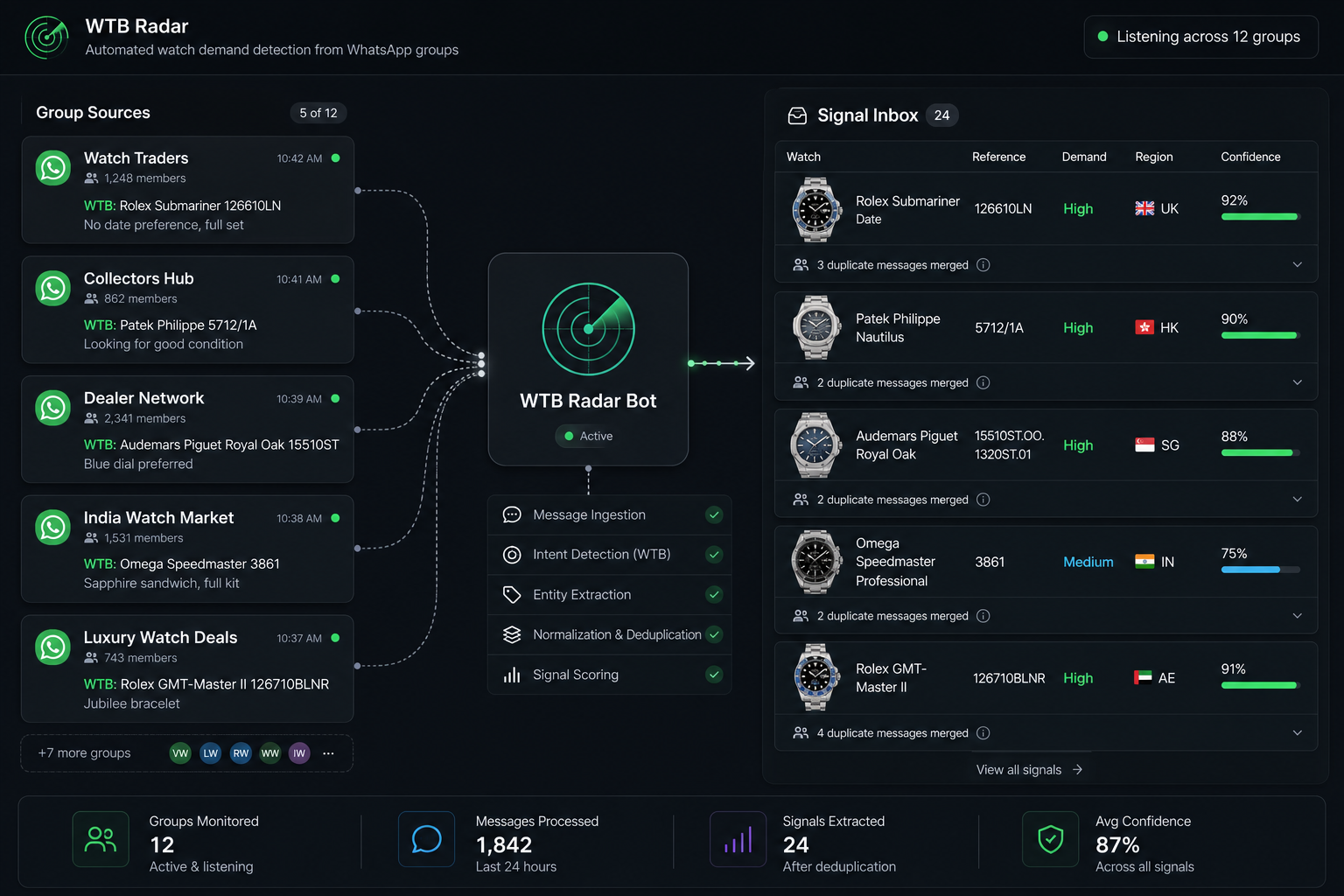Open Watch Traders WhatsApp icon
The height and width of the screenshot is (896, 1344).
point(53,167)
